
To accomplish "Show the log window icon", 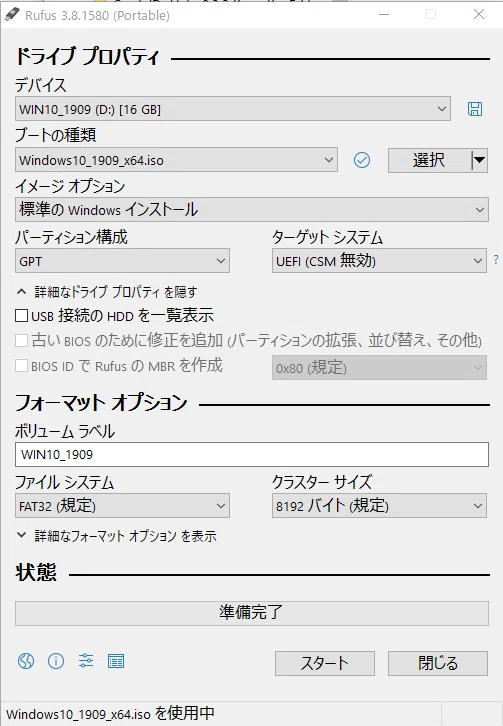I will (x=116, y=661).
